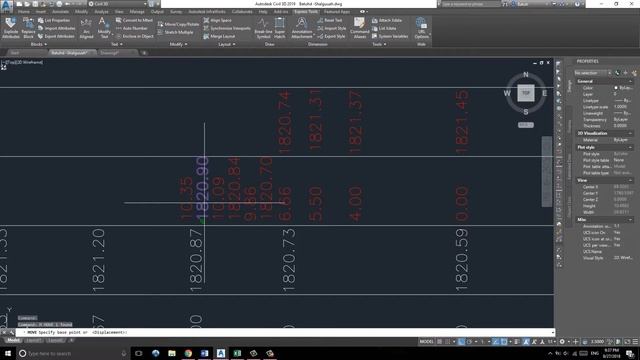Viewport: 640px width, 360px height.
Task: Click the Explode Attributes tool
Action: (11, 28)
